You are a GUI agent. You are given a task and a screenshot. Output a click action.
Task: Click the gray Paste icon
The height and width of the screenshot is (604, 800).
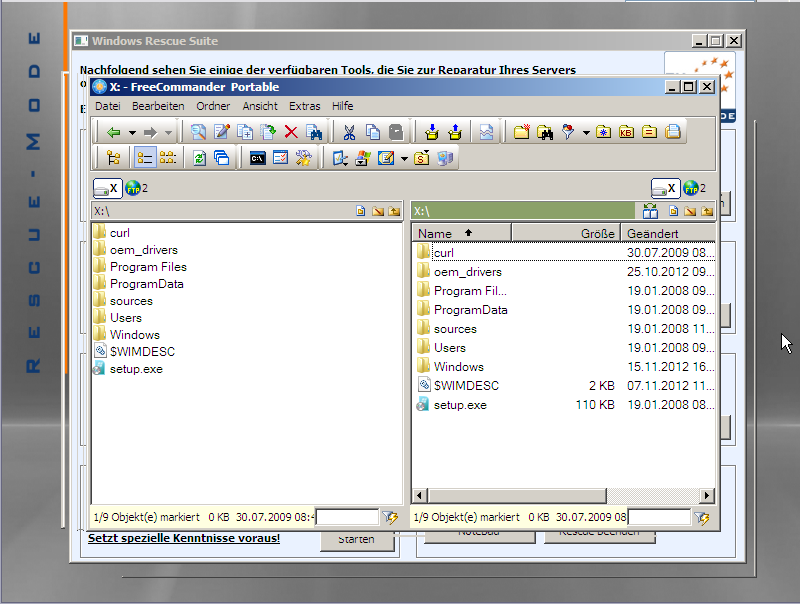click(x=396, y=132)
